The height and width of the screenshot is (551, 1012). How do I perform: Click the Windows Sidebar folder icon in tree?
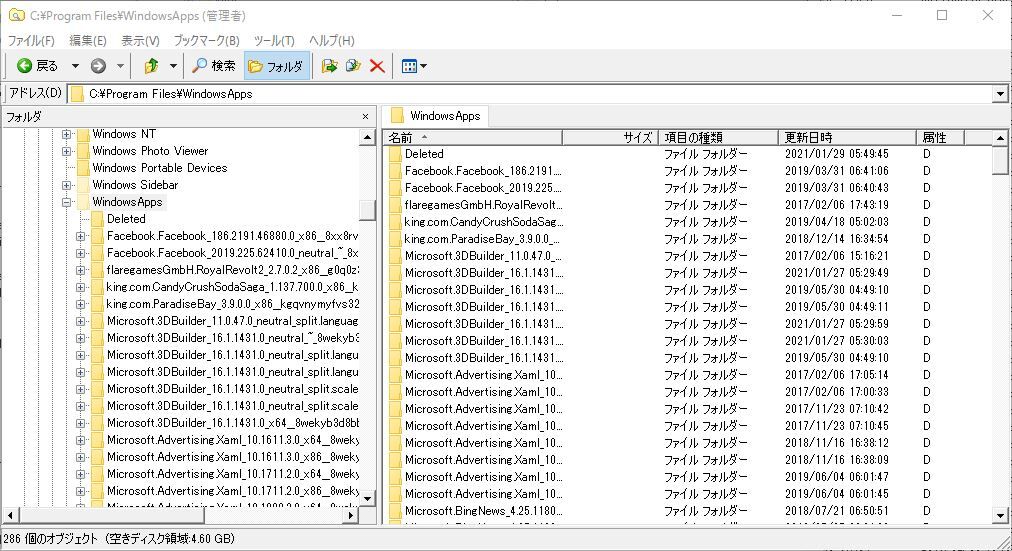pos(83,185)
